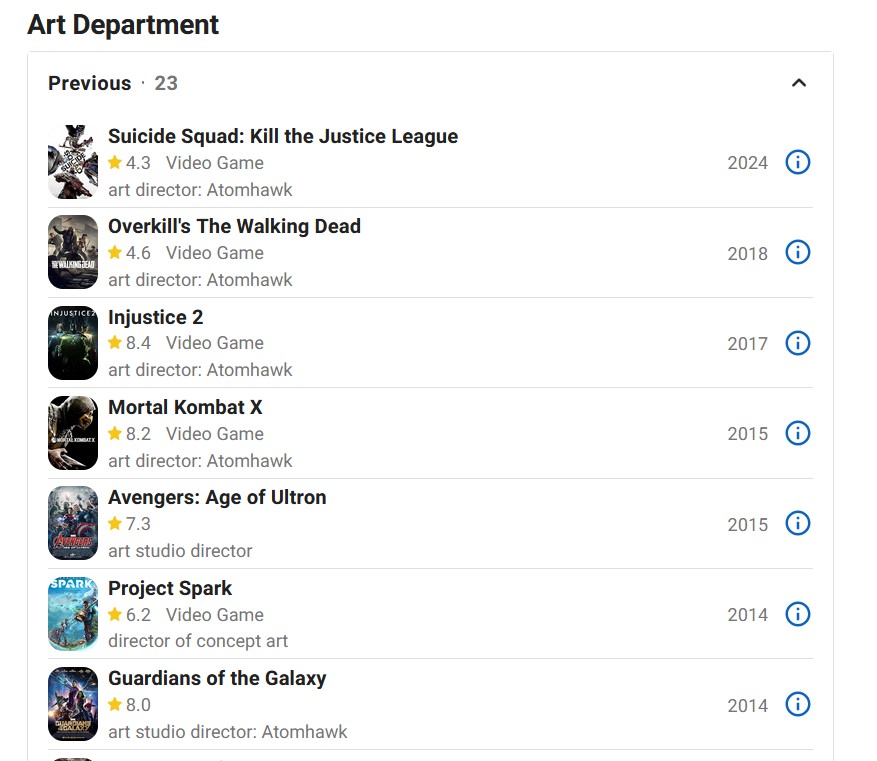The image size is (877, 761).
Task: Click the Walking Dead poster thumbnail
Action: point(73,252)
